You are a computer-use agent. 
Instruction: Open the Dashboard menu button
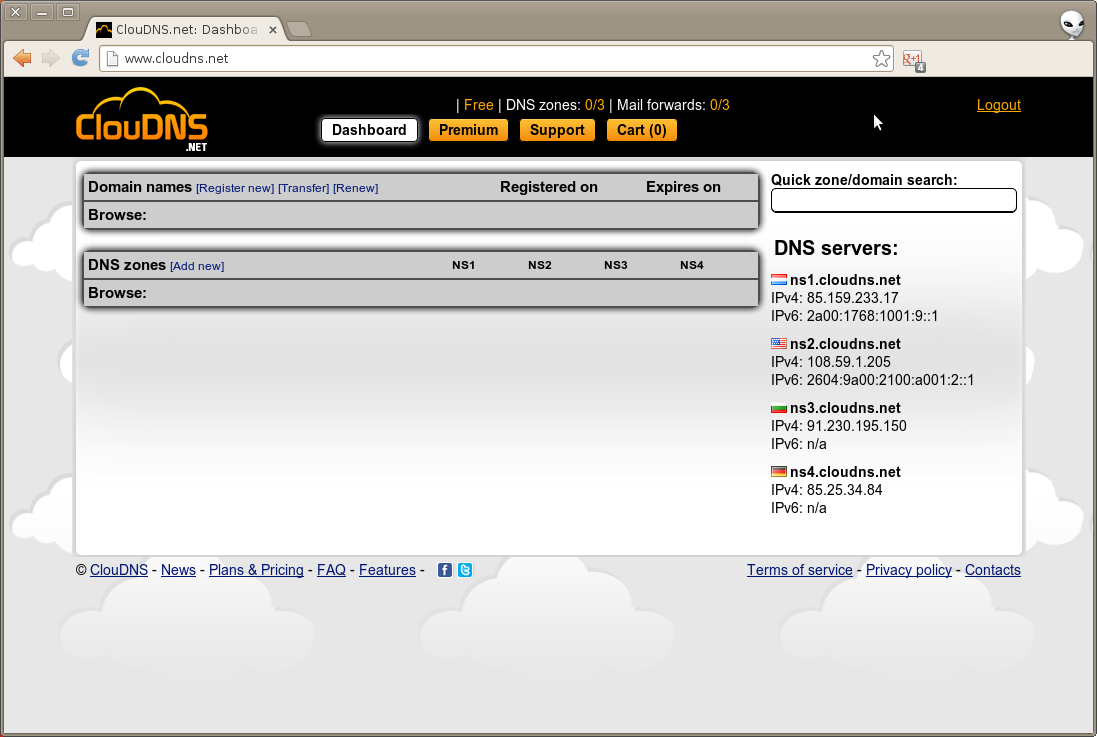point(369,129)
